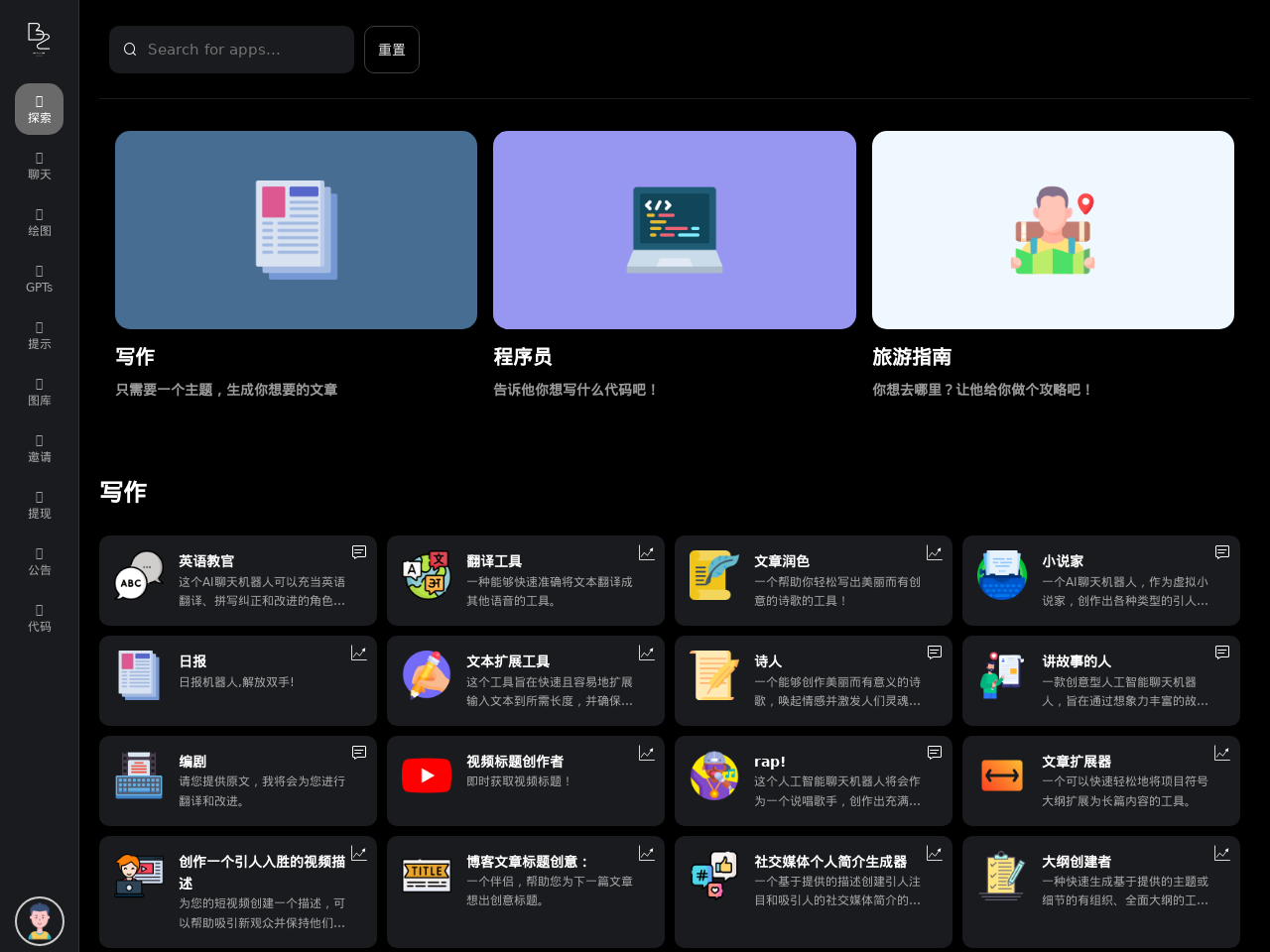Switch to the 聊天 chat section
The image size is (1270, 952).
click(39, 165)
